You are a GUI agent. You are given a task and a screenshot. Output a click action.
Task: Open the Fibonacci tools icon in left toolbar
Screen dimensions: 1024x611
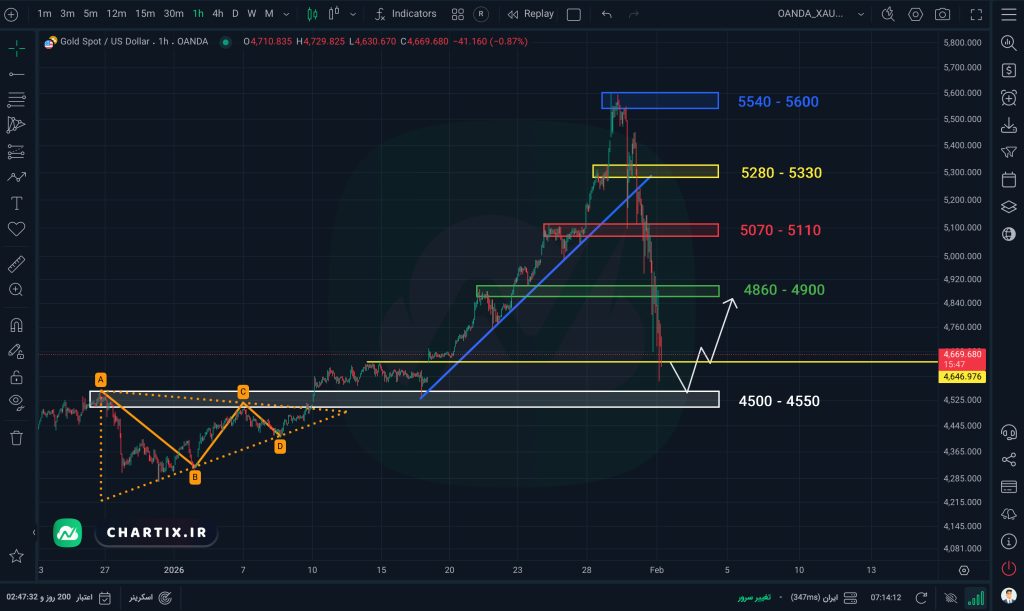16,100
